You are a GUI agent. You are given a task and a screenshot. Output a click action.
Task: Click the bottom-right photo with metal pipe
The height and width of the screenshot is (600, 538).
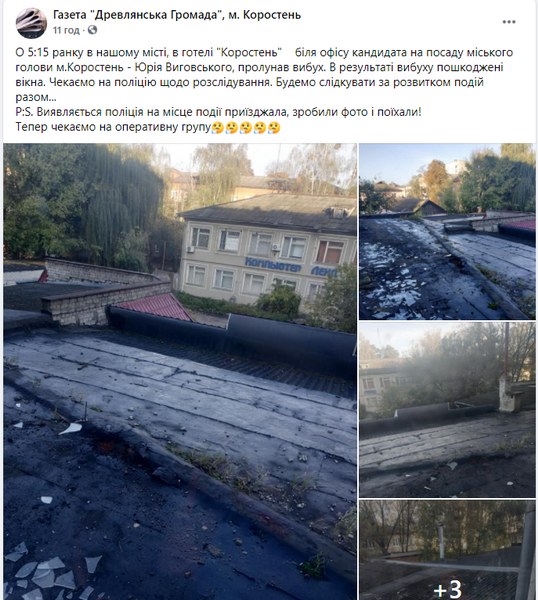447,550
